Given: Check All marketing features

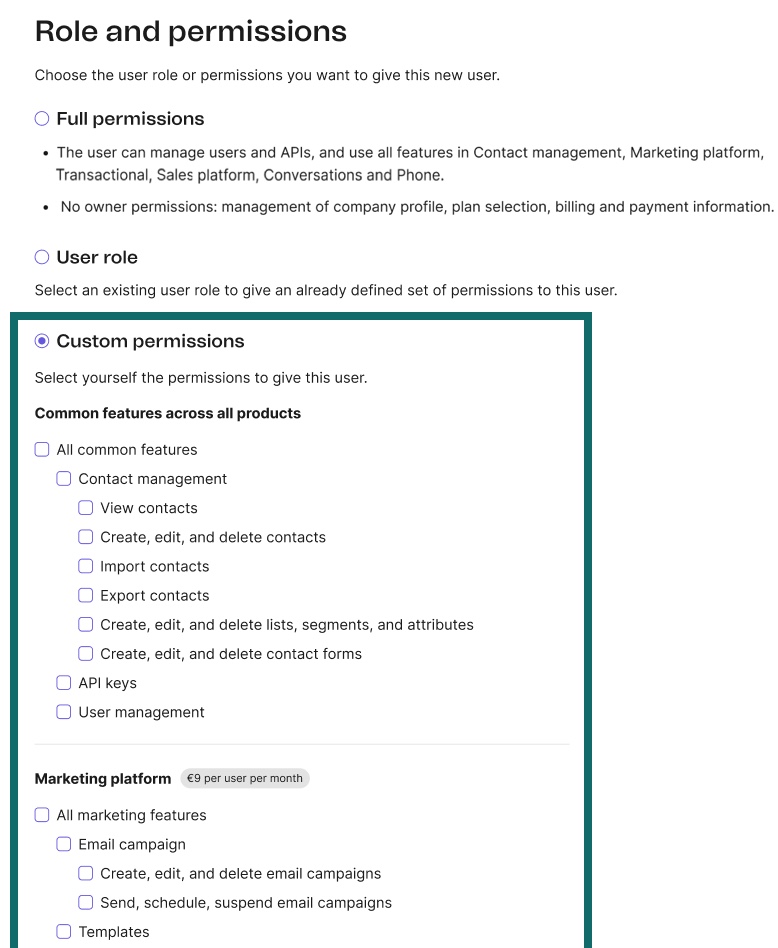Looking at the screenshot, I should [x=42, y=815].
